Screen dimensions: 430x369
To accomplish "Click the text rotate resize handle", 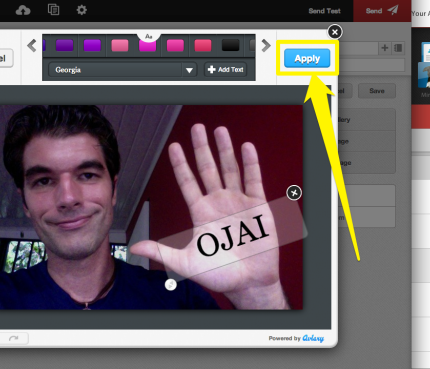I will 171,284.
